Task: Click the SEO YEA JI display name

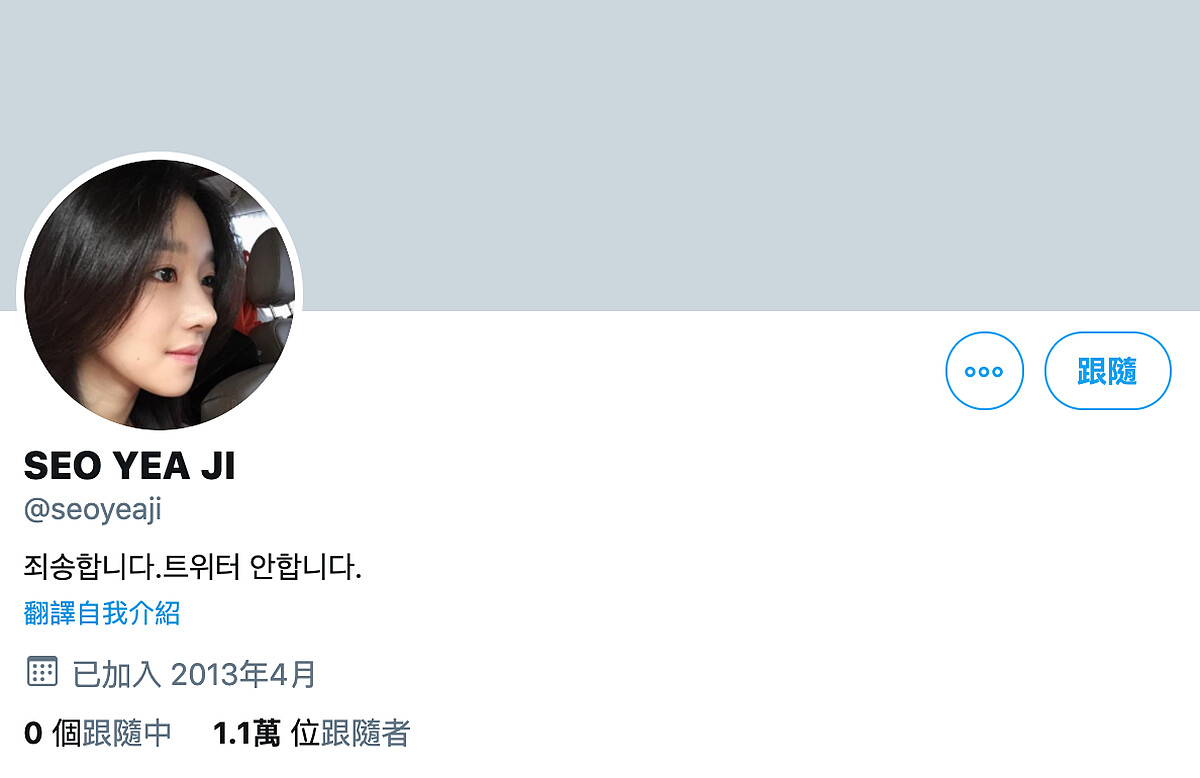Action: pos(129,465)
